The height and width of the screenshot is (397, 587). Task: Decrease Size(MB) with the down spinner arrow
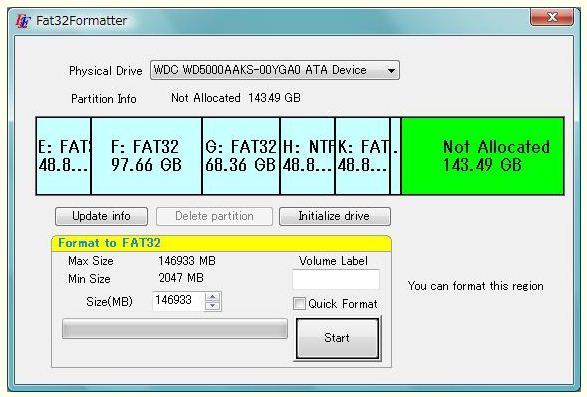click(213, 306)
